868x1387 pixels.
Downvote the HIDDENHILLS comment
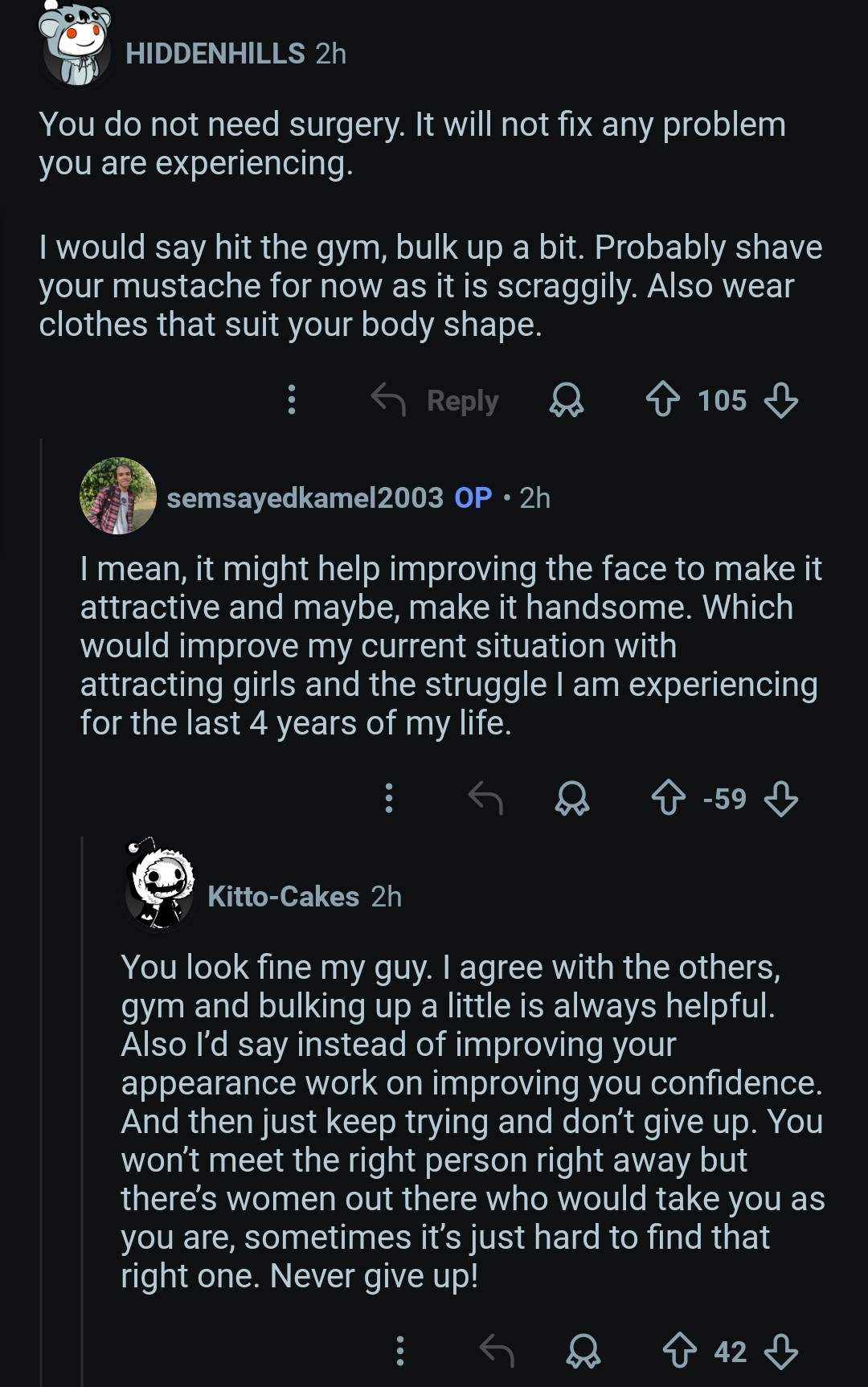pyautogui.click(x=780, y=399)
